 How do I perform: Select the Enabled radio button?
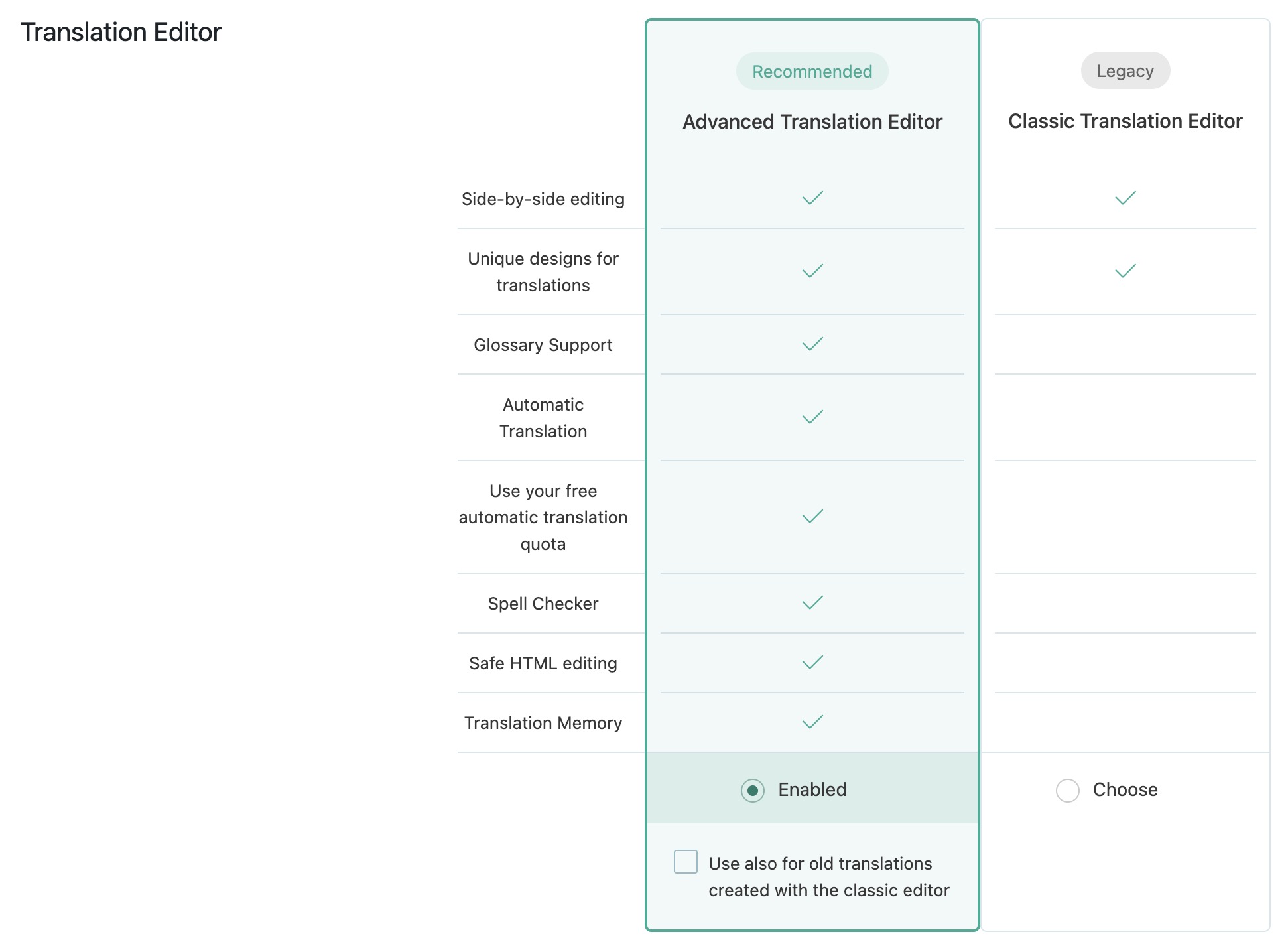click(x=753, y=790)
